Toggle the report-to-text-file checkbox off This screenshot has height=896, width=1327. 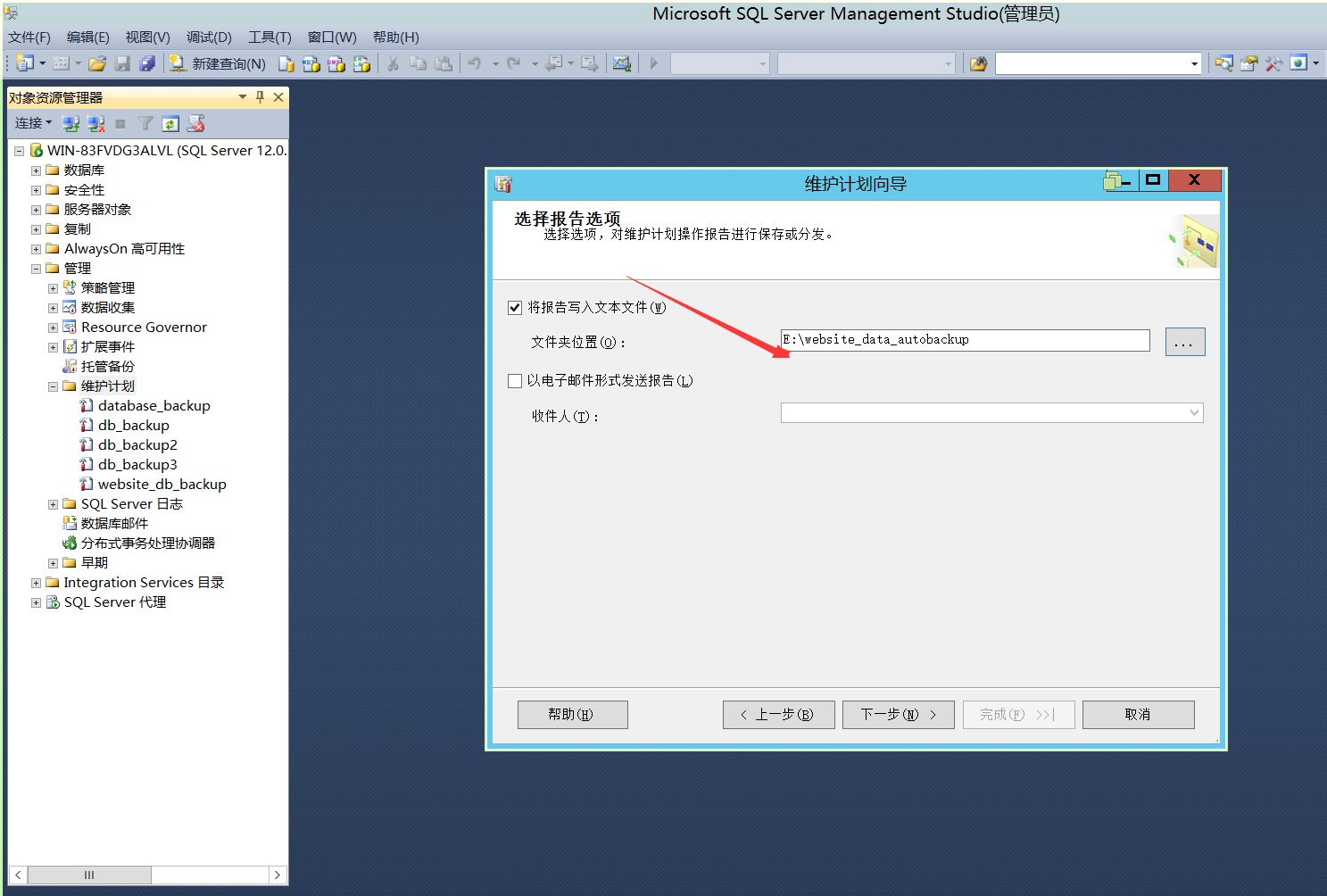515,307
